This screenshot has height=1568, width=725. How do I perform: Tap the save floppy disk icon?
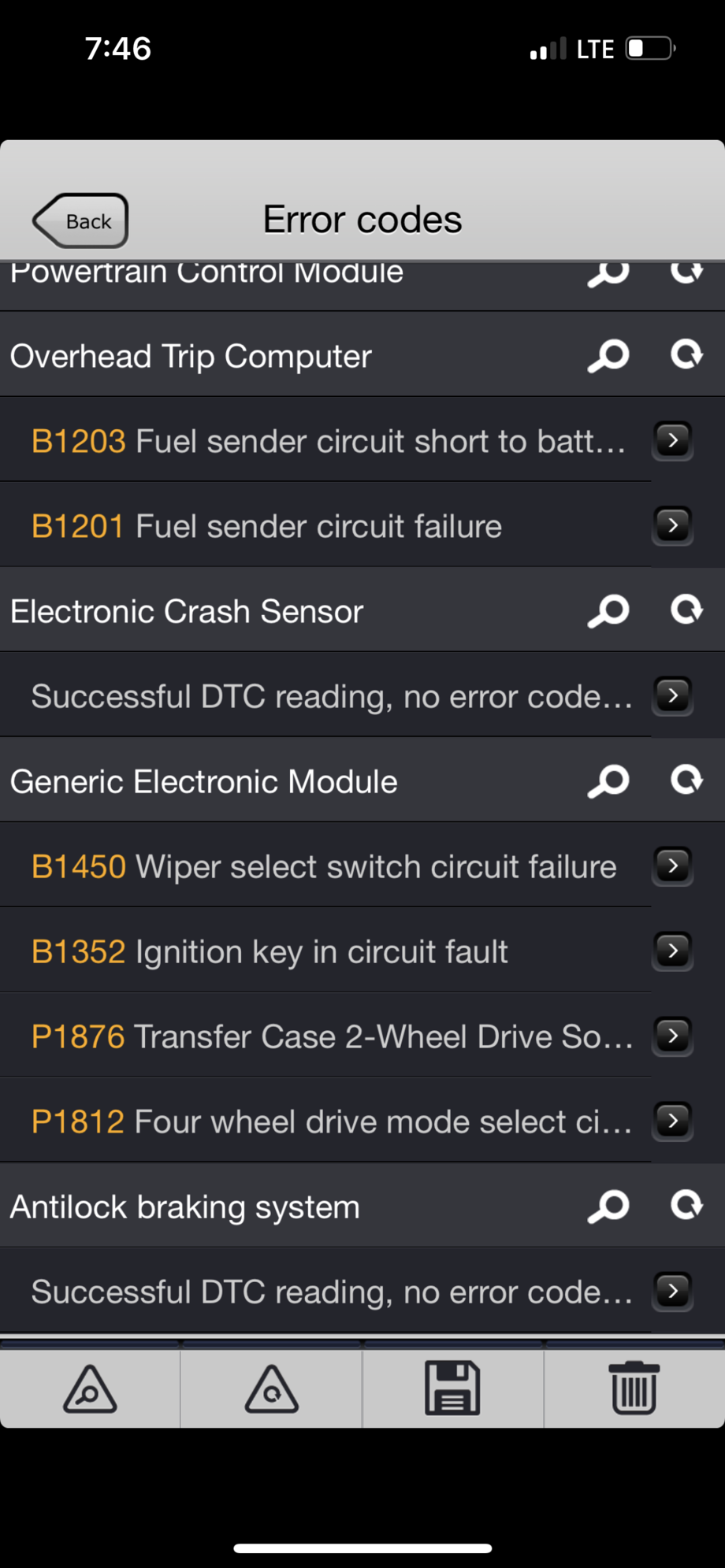(452, 1388)
